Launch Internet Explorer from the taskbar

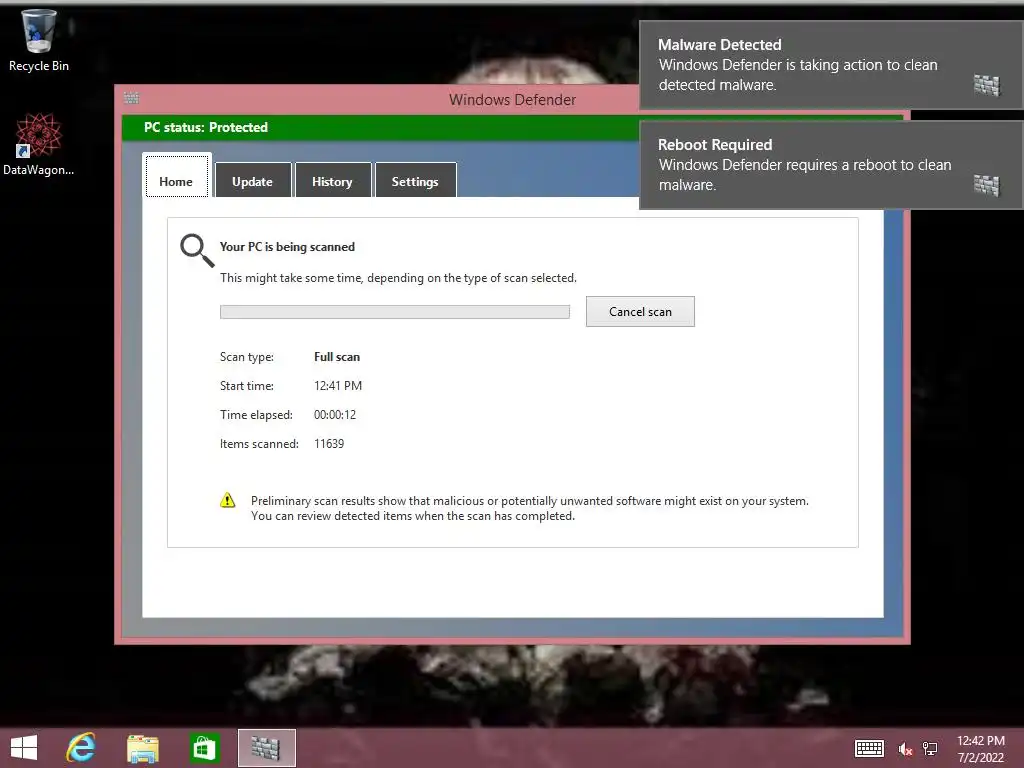tap(81, 748)
